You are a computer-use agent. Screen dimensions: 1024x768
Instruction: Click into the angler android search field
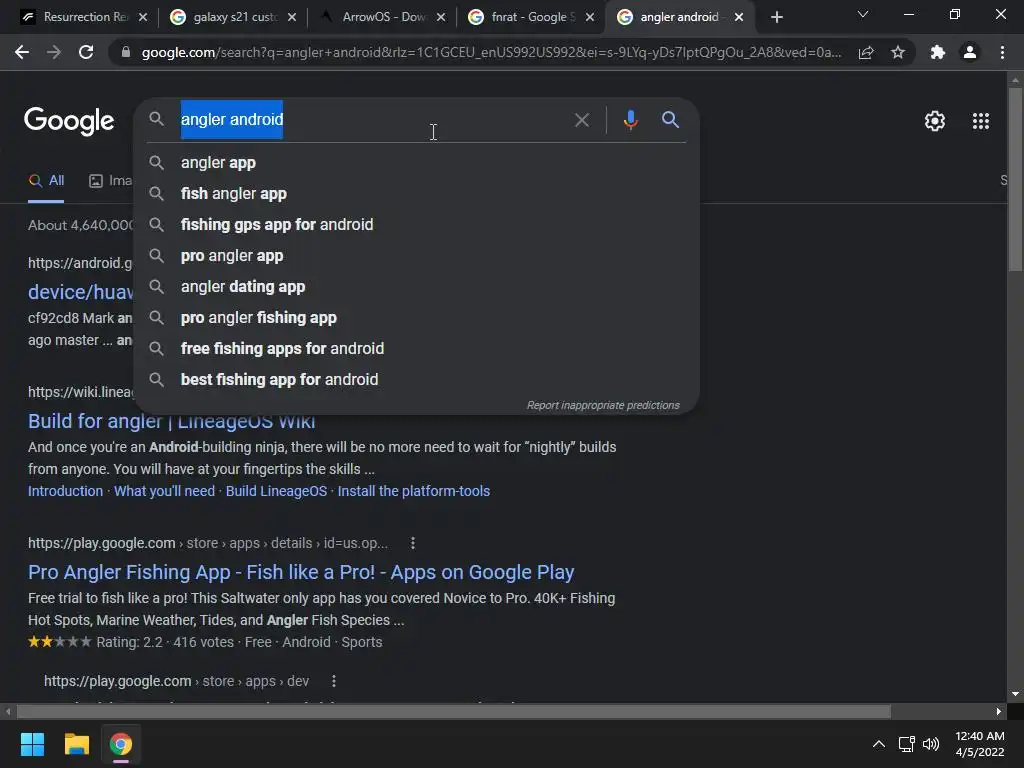coord(372,120)
